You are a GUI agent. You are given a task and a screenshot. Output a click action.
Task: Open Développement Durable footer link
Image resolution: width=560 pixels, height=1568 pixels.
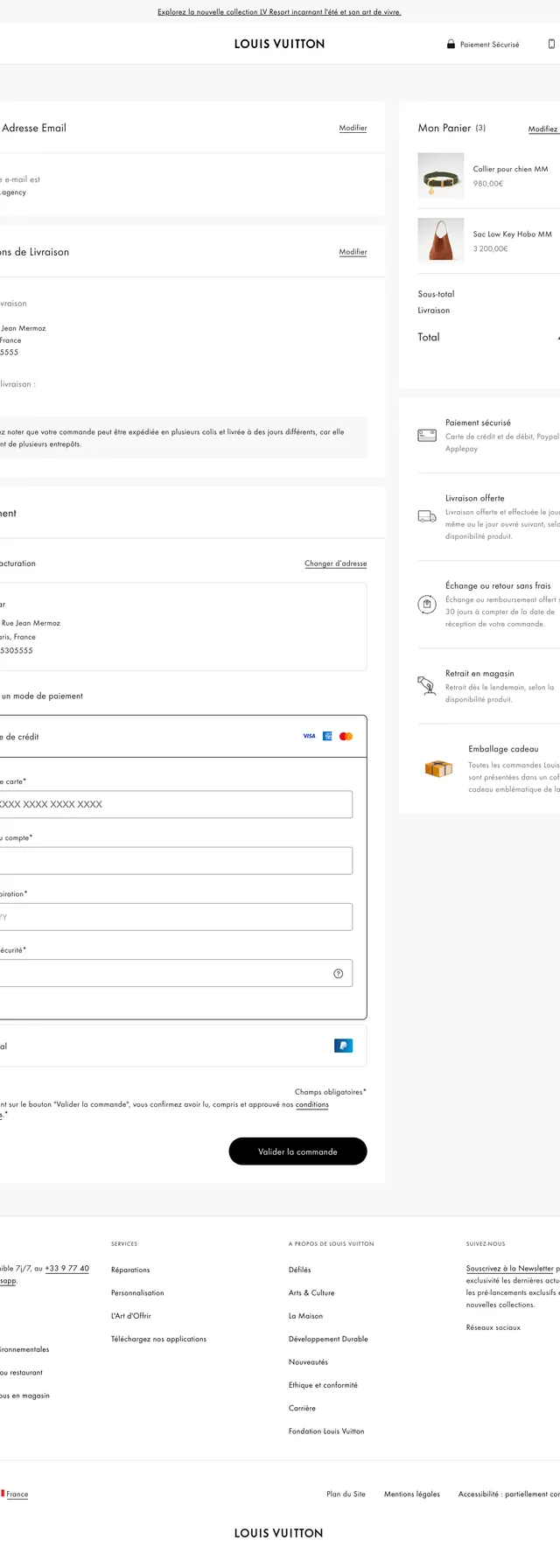pos(328,1339)
